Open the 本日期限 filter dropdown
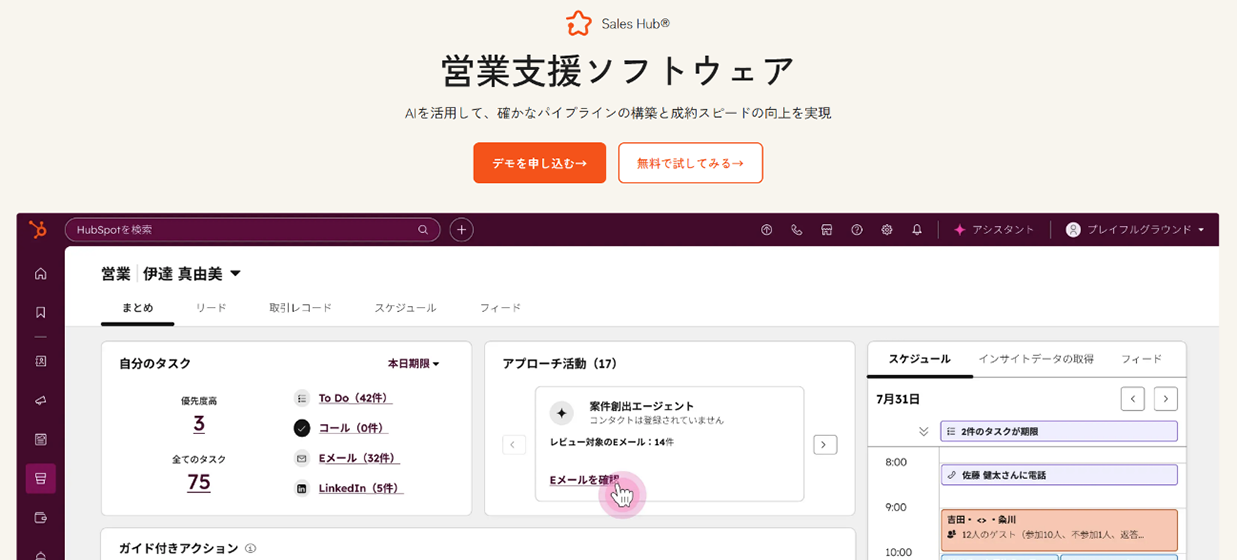This screenshot has width=1237, height=560. point(414,364)
